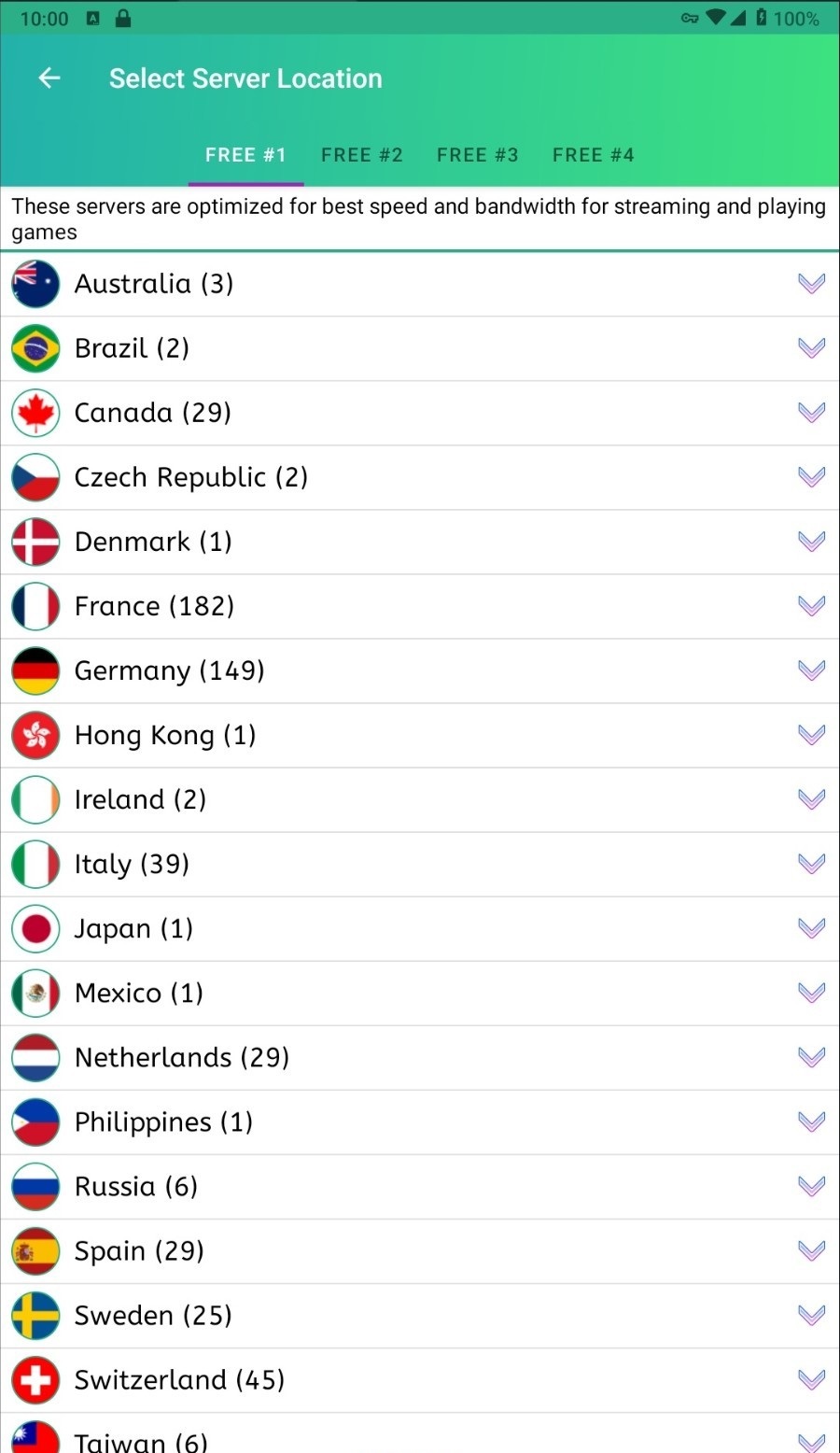Expand the Russia servers chevron
This screenshot has height=1453, width=840.
click(x=811, y=1186)
